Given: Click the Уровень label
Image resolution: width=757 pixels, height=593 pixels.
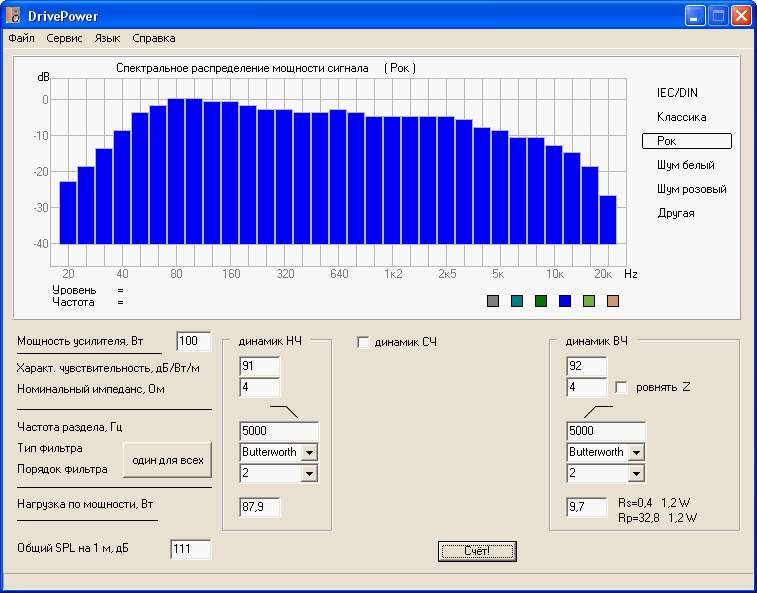Looking at the screenshot, I should (74, 290).
